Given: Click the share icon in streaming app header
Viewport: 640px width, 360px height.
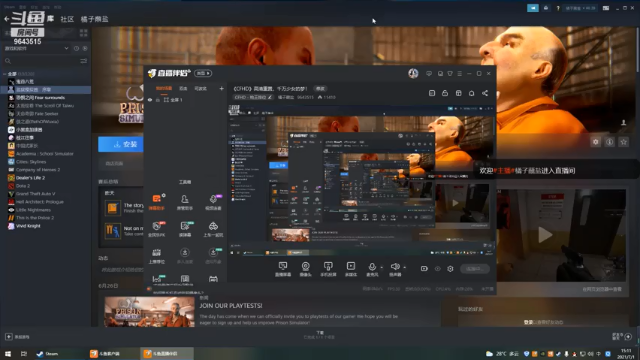Looking at the screenshot, I should [485, 93].
